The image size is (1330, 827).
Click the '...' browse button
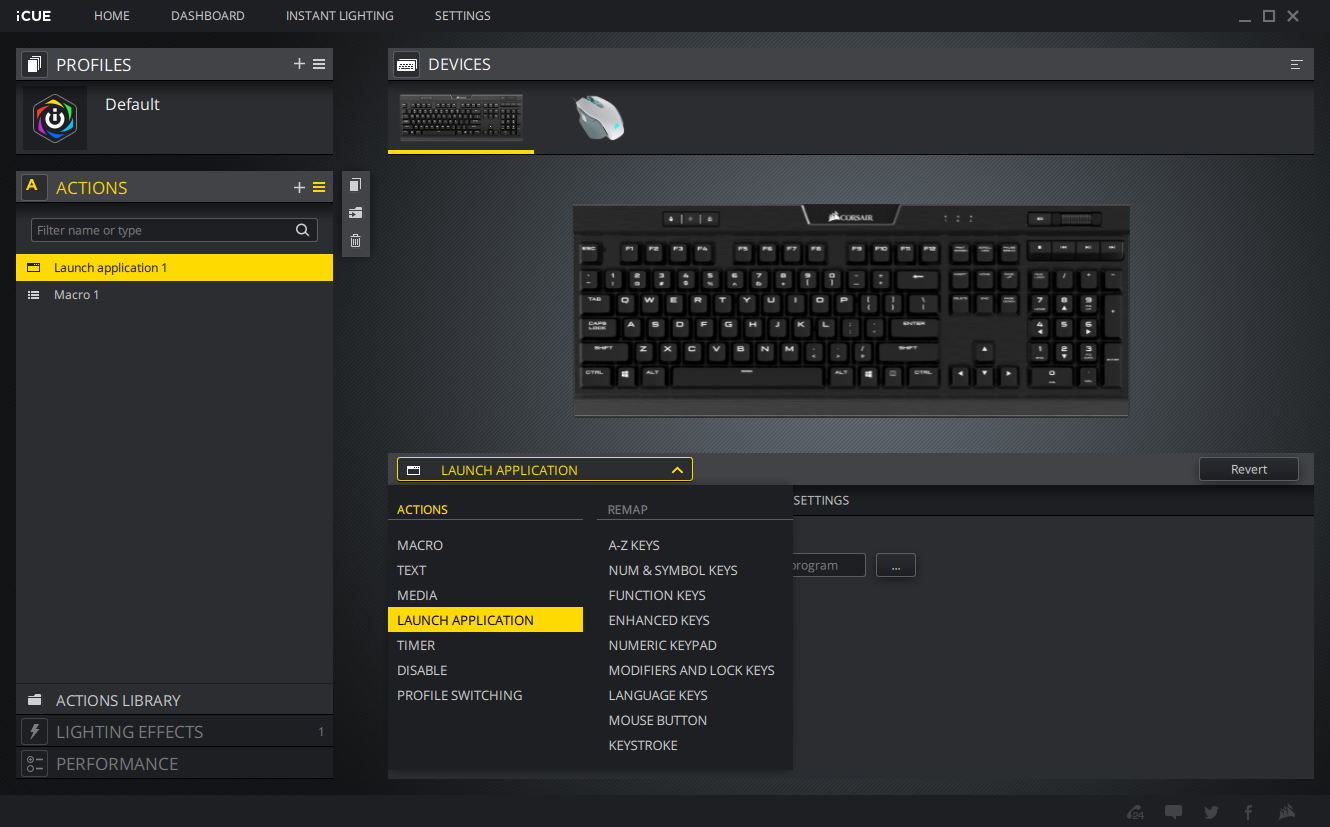[896, 566]
